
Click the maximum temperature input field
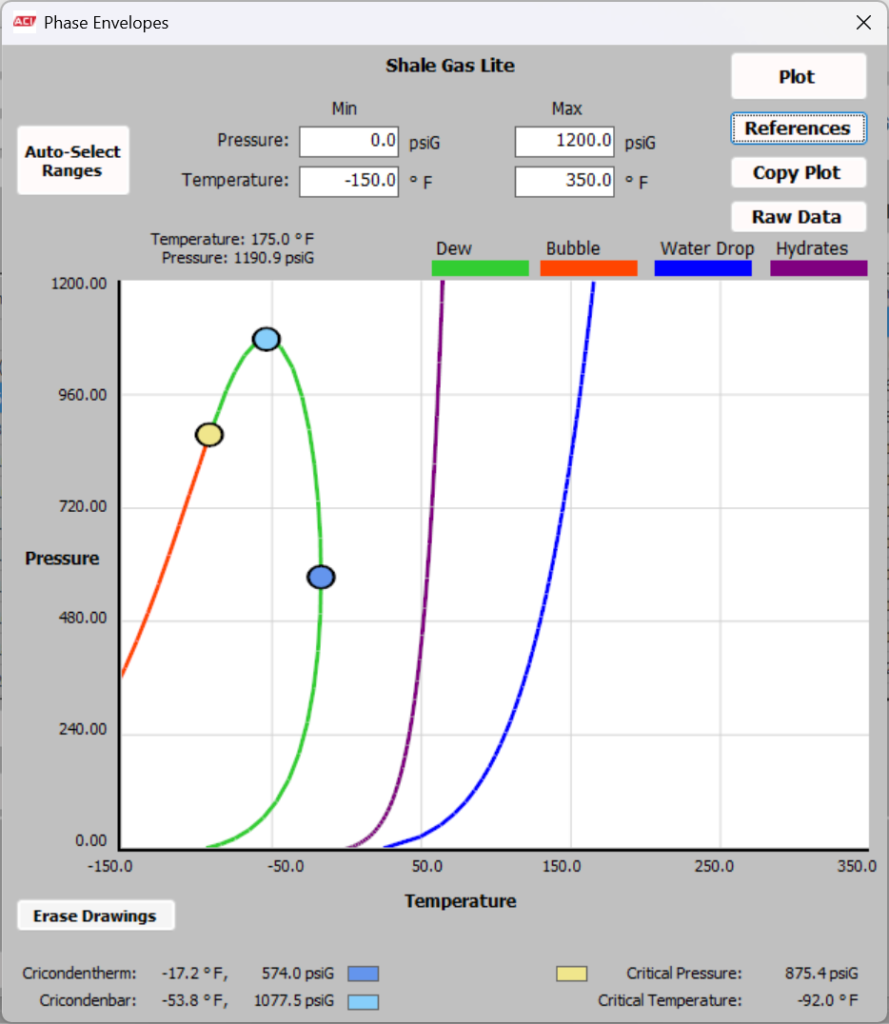(564, 181)
